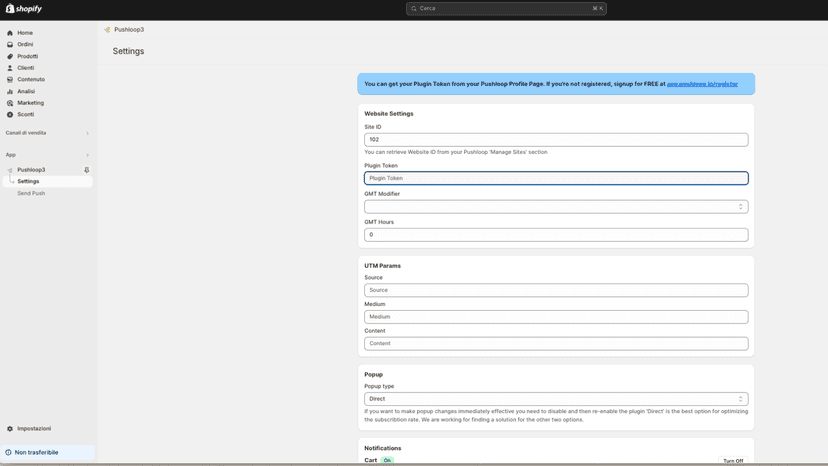Image resolution: width=828 pixels, height=466 pixels.
Task: Open Impostazioni gear icon
Action: point(10,428)
